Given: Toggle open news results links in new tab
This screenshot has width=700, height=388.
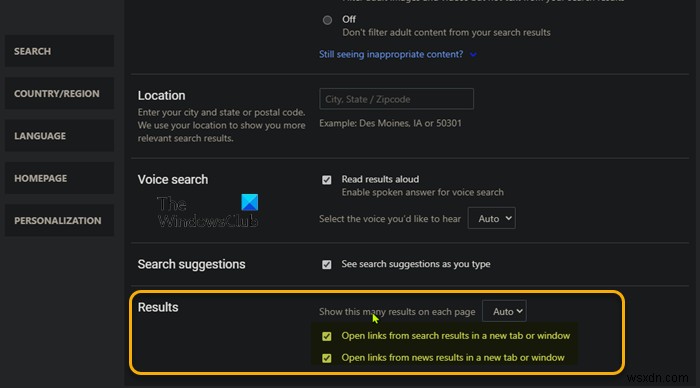Looking at the screenshot, I should coord(327,358).
